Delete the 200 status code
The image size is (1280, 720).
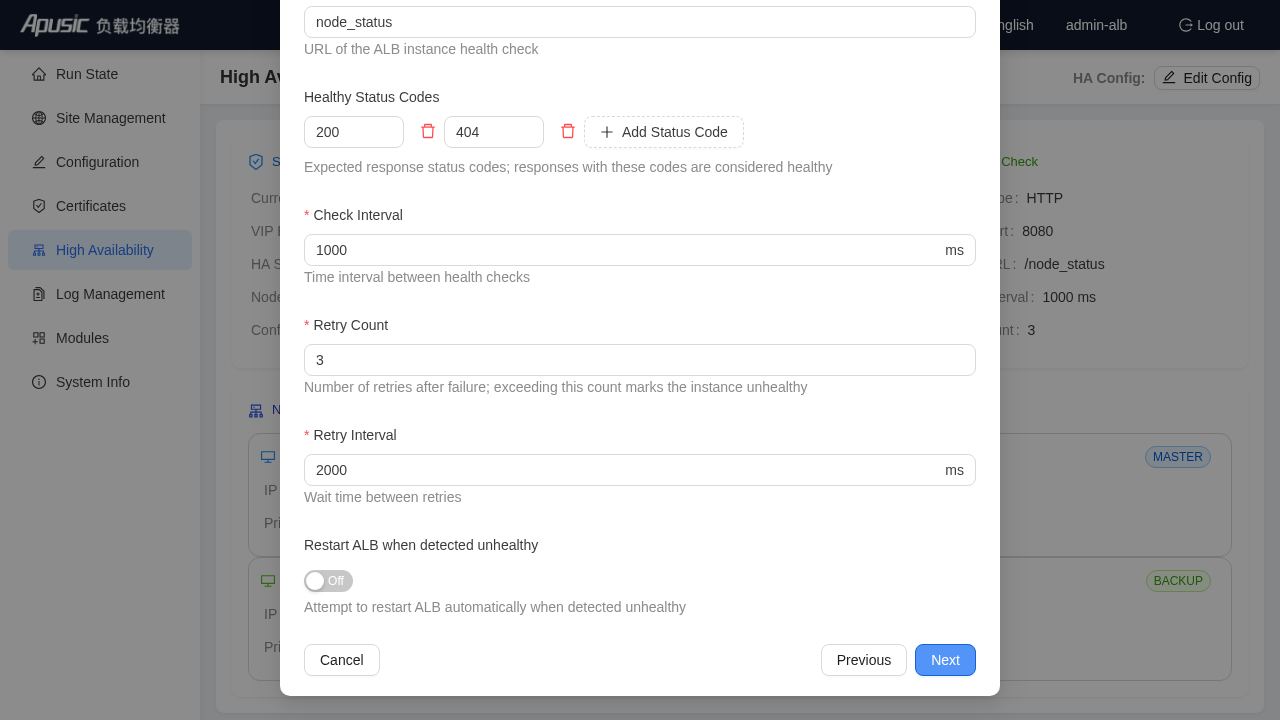pyautogui.click(x=428, y=131)
